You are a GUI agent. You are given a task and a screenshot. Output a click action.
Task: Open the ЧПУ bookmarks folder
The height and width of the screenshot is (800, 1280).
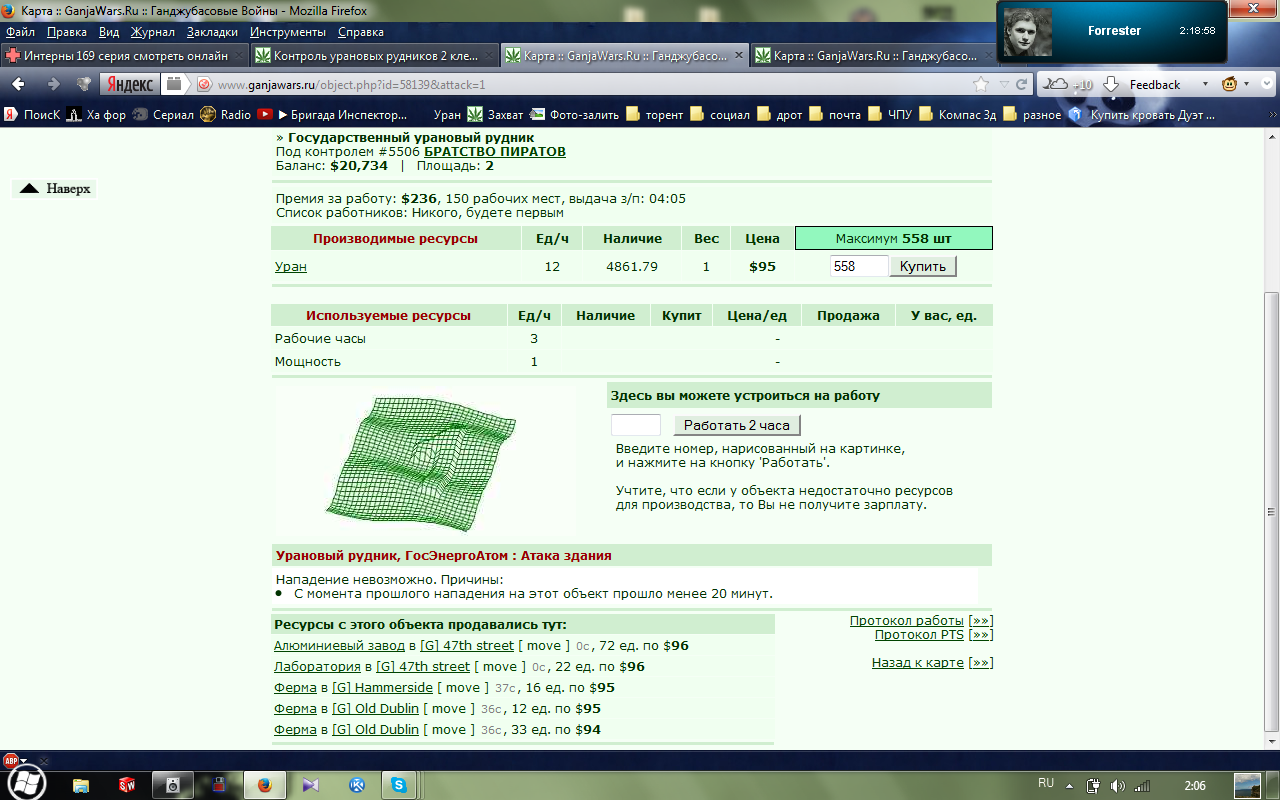tap(890, 115)
